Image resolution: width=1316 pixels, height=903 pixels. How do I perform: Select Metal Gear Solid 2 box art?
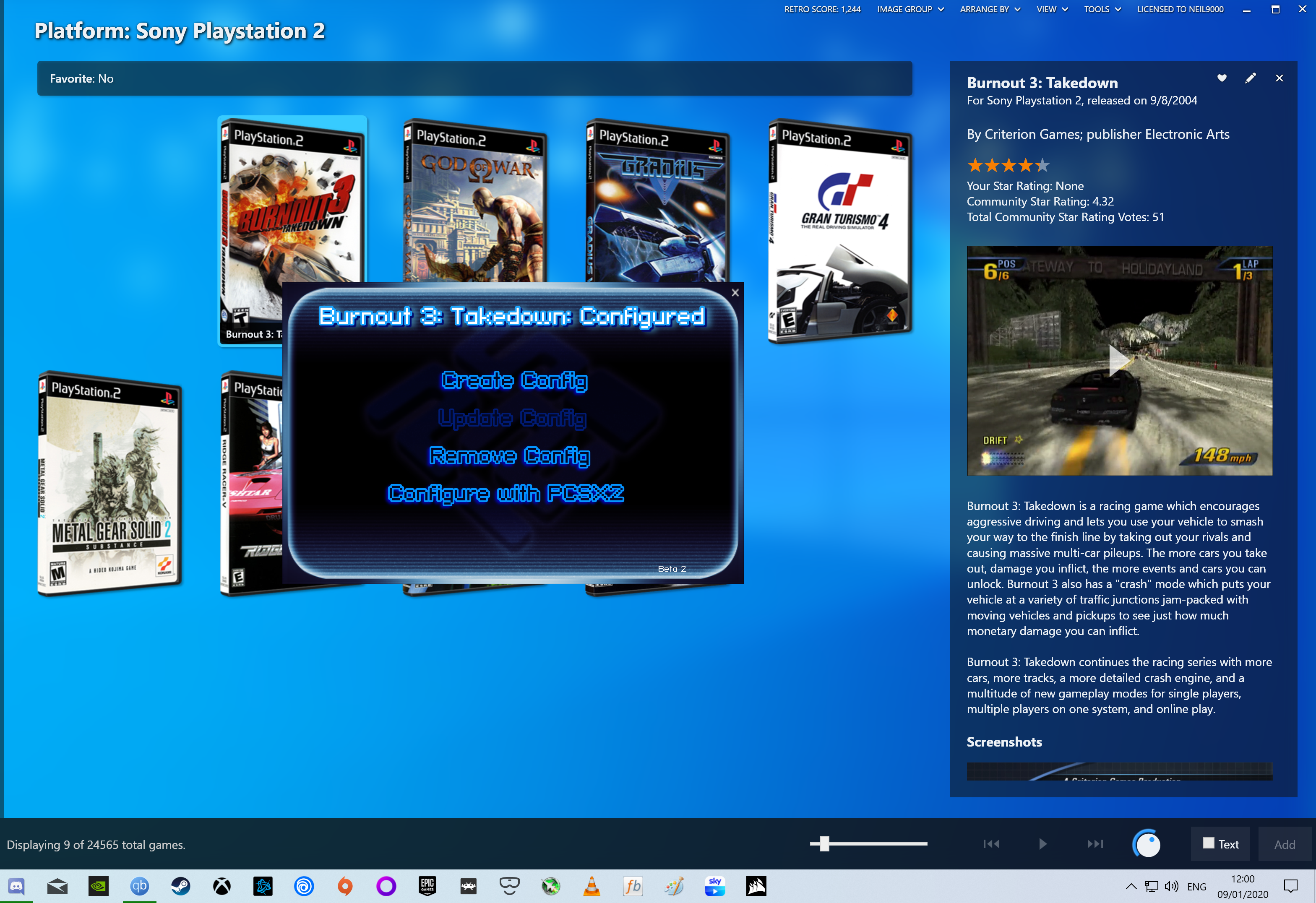tap(109, 483)
